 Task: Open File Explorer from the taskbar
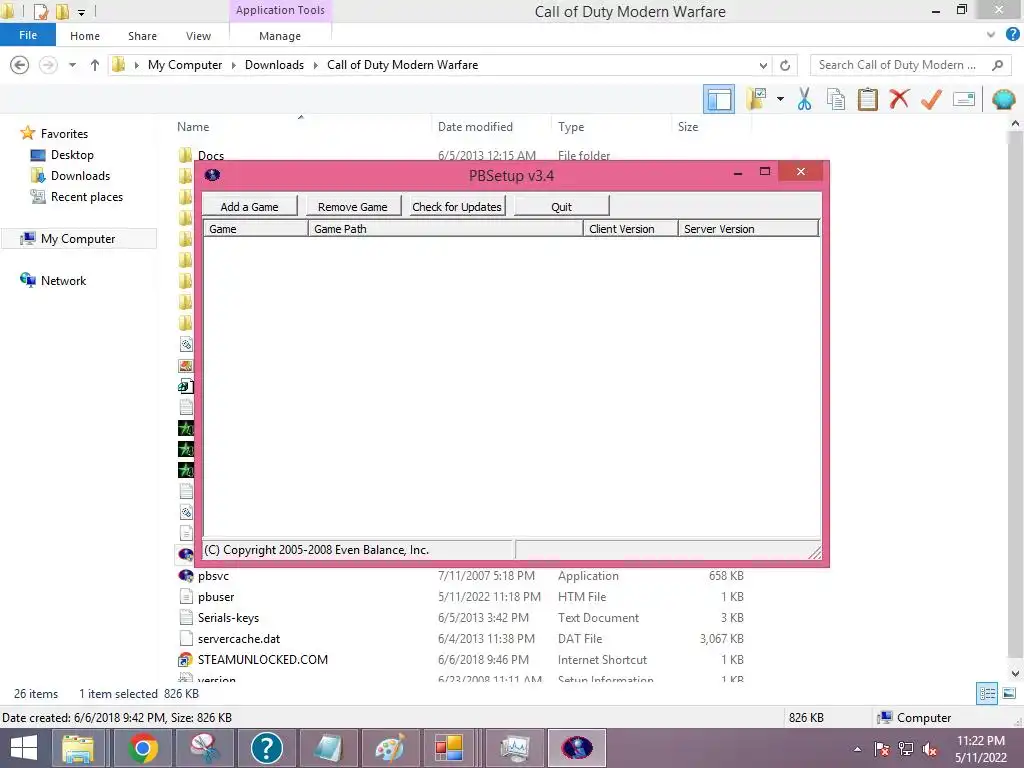(78, 748)
